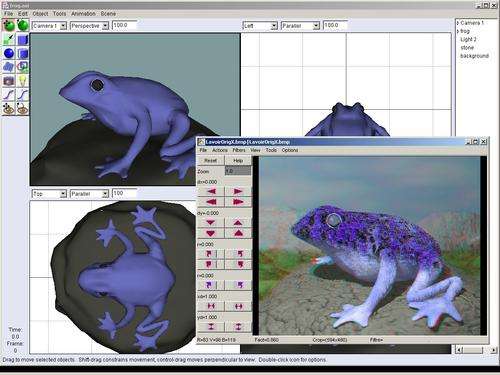Viewport: 500px width, 375px height.
Task: Click the Crop=(594x480) status text
Action: click(x=330, y=340)
